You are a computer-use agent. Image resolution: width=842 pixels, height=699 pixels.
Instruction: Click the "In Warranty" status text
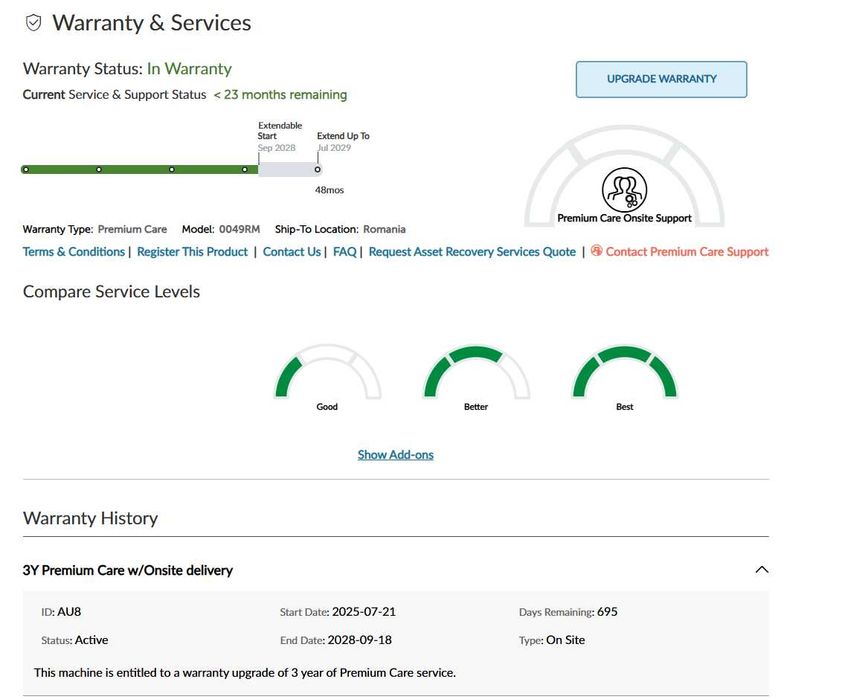[x=189, y=69]
